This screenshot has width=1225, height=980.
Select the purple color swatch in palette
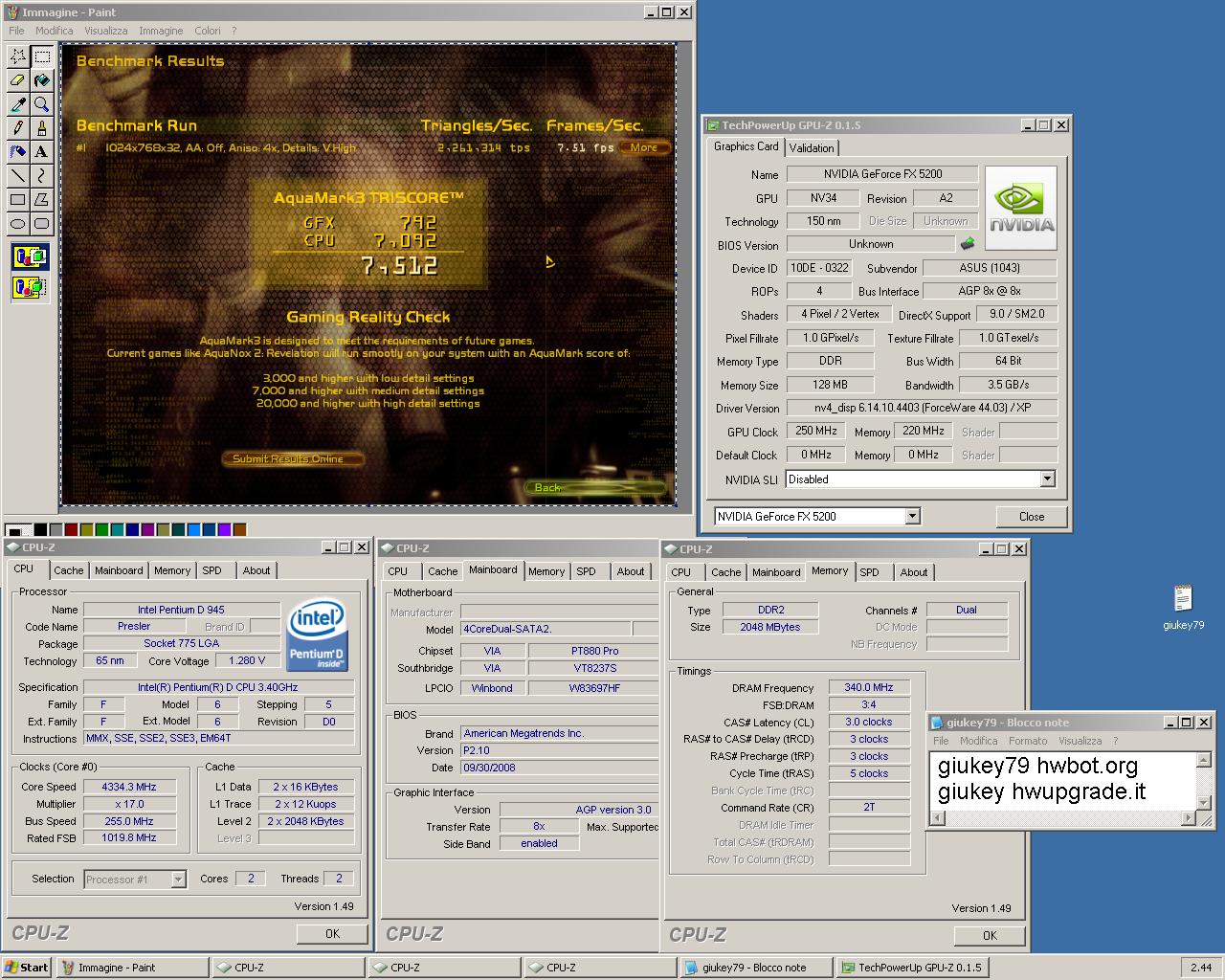(224, 529)
